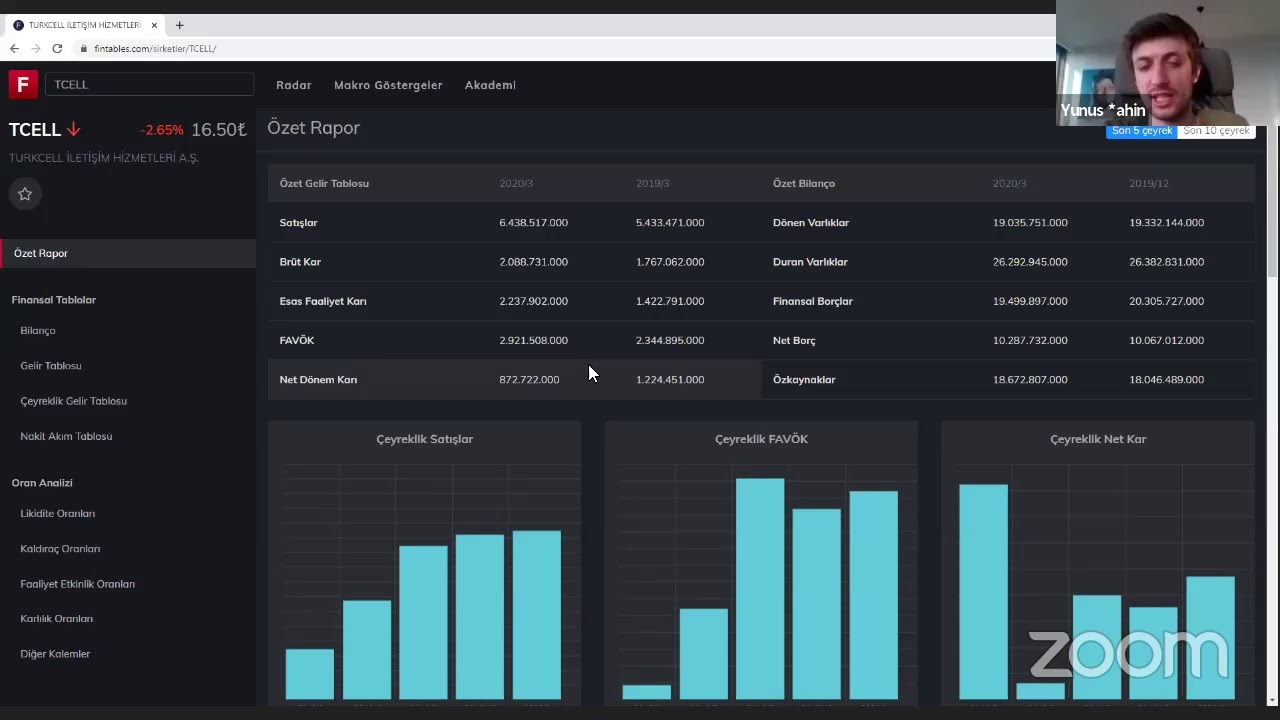Screen dimensions: 1280x720
Task: Click the Çeyreklik Satışlar chart title
Action: point(425,439)
